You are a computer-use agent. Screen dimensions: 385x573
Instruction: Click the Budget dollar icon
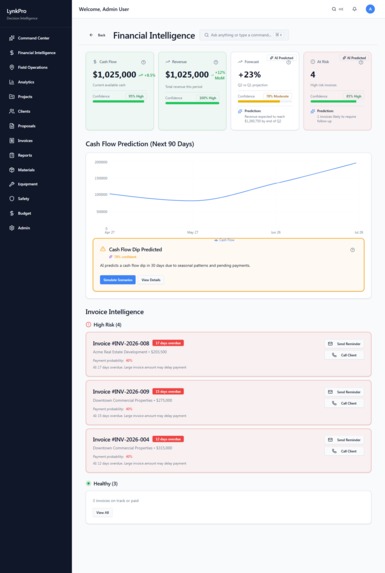[x=12, y=213]
